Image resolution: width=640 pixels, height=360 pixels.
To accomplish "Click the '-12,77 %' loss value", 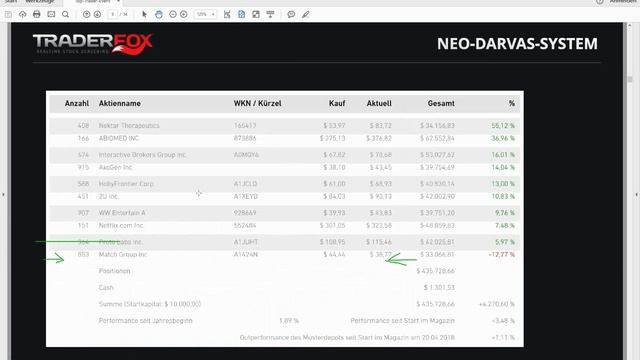I will [x=502, y=254].
